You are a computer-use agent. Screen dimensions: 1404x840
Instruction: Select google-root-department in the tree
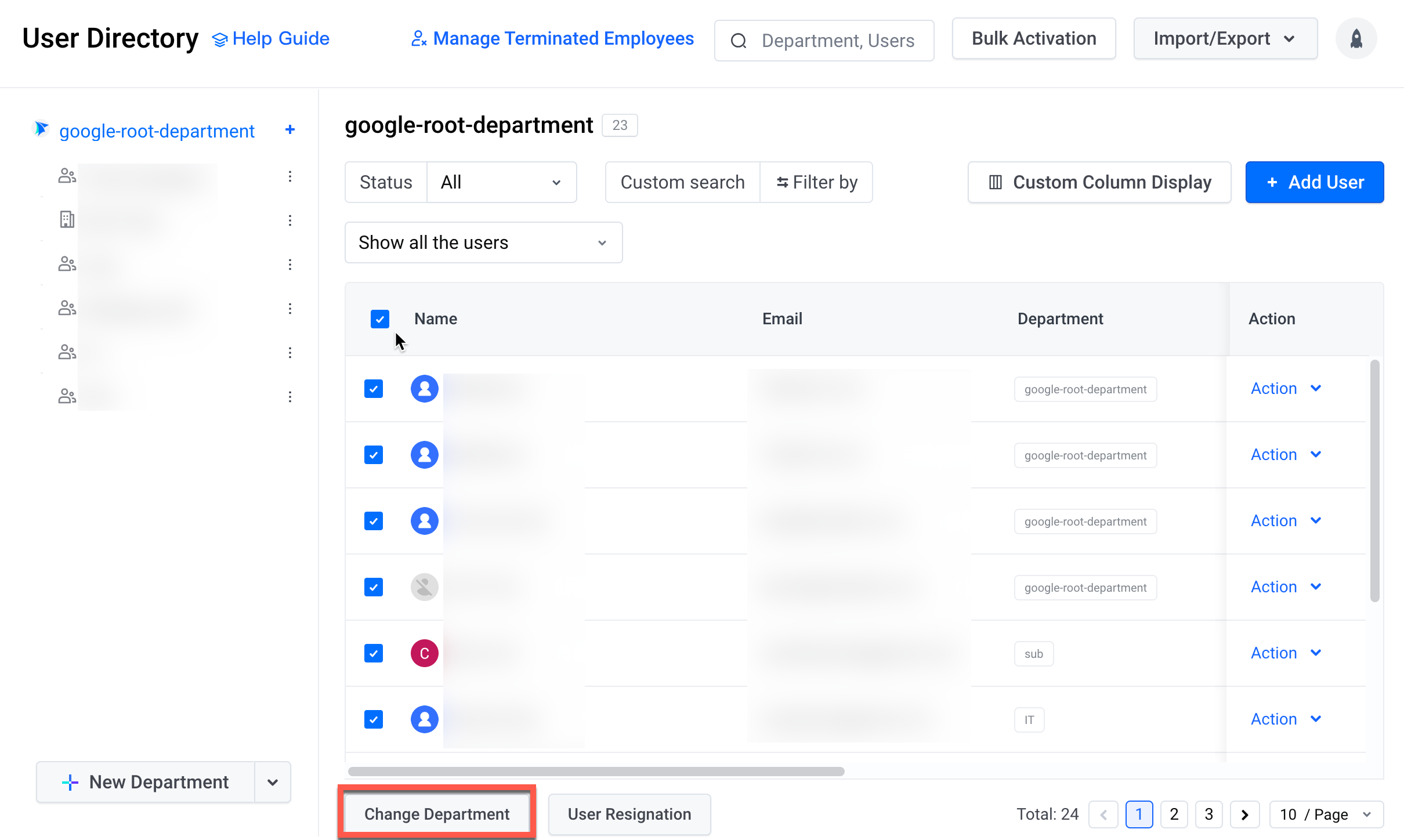pos(157,131)
